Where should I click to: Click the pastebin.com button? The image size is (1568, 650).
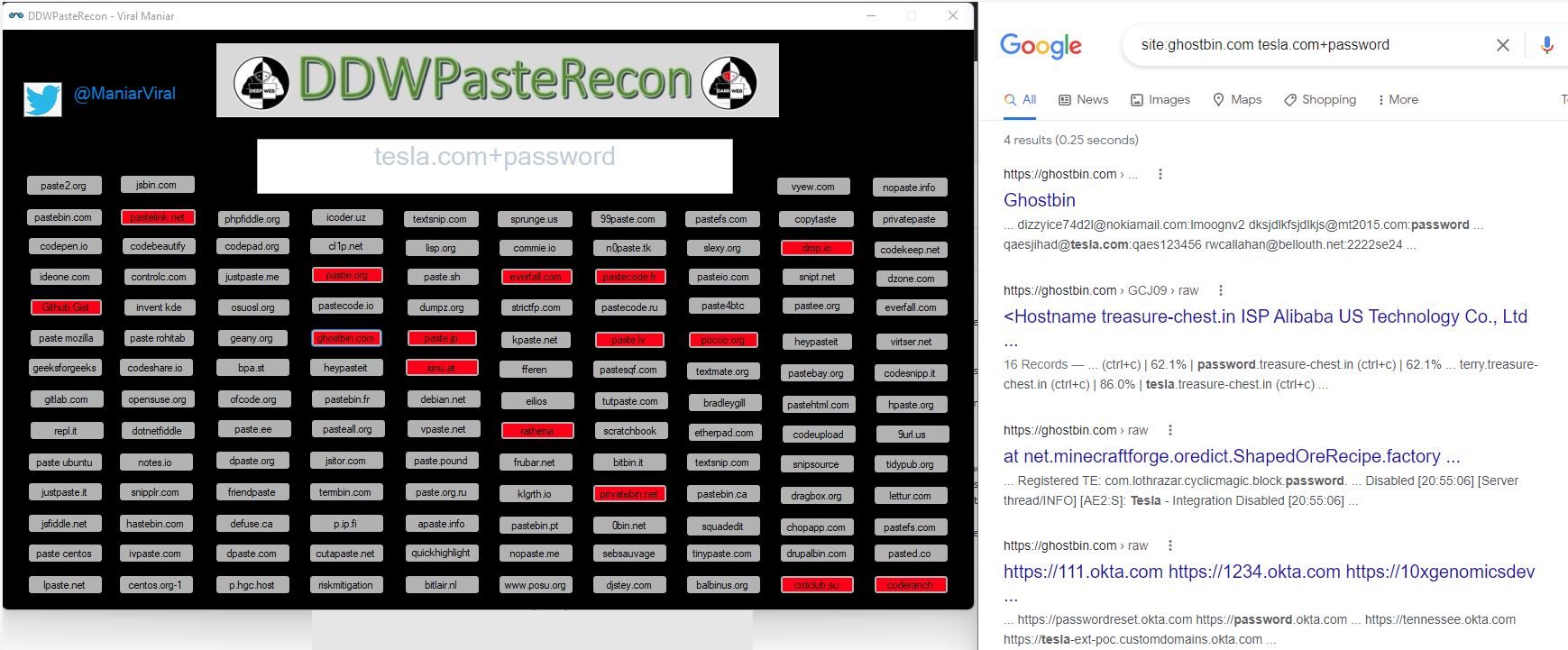[63, 217]
